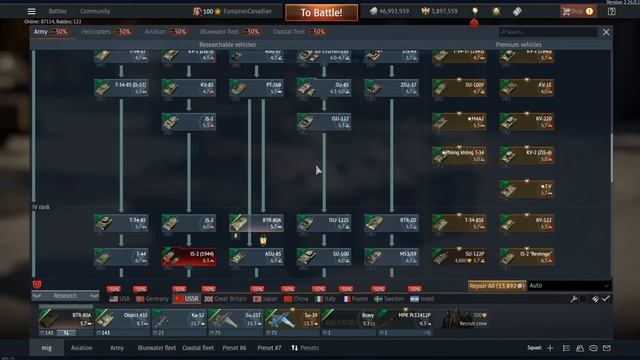Viewport: 640px width, 360px height.
Task: Open the Battles menu
Action: 58,11
